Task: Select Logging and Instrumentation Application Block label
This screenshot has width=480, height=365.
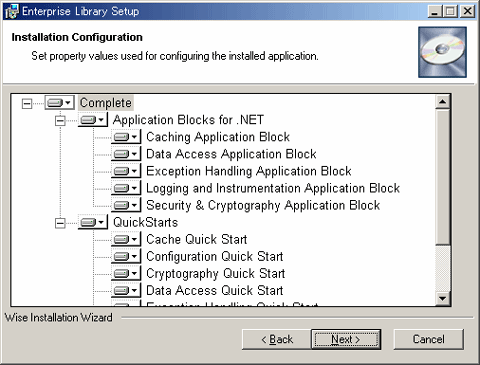Action: point(273,188)
